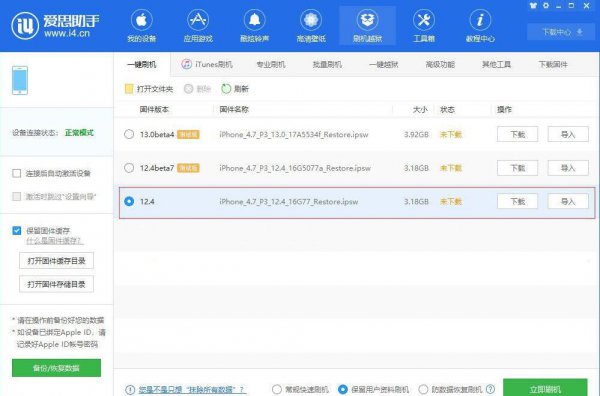Click the i4 爱思助手 logo
This screenshot has width=600, height=396.
55,26
